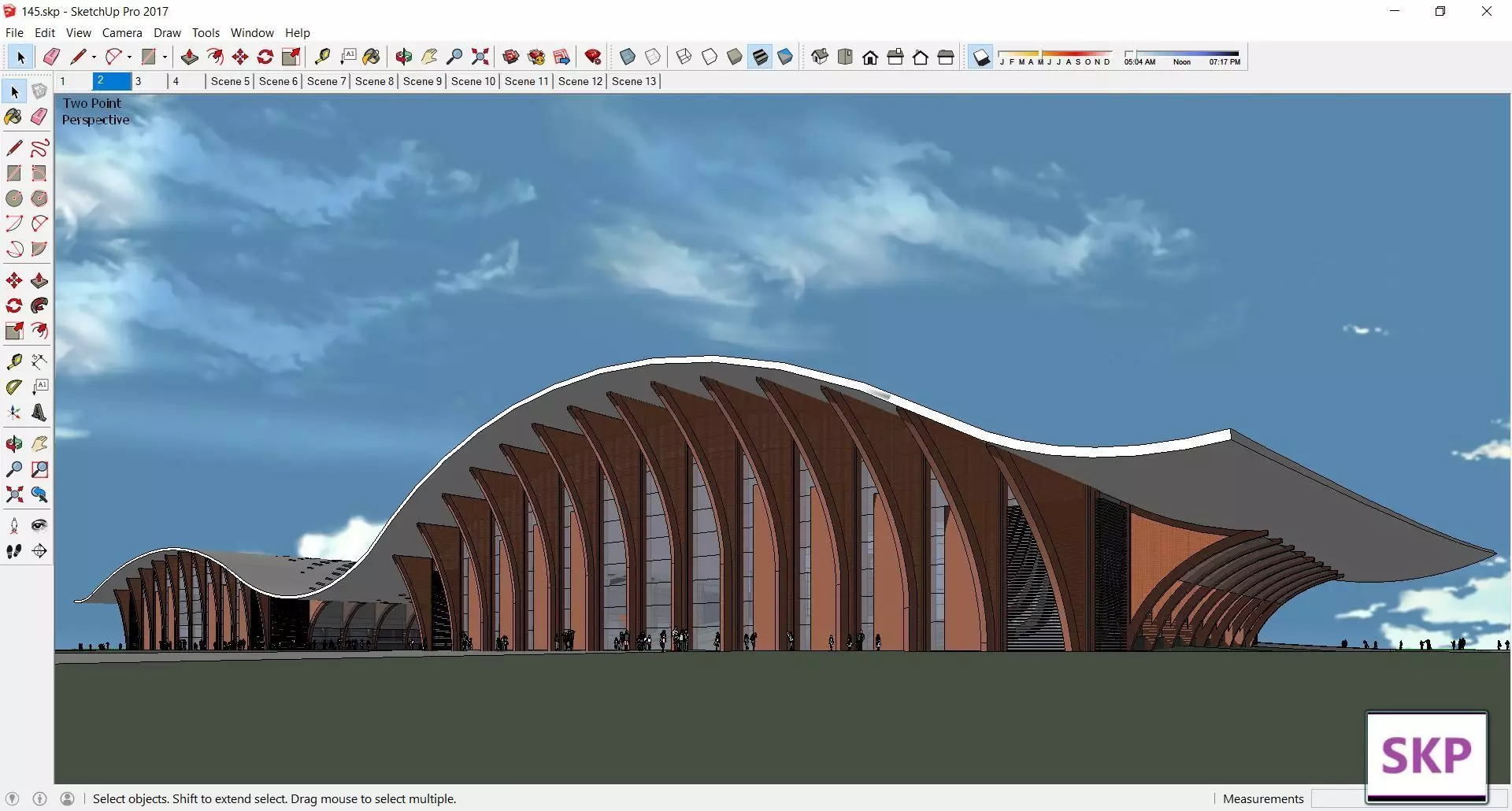Switch to the Scene 13 tab
This screenshot has width=1512, height=811.
pos(634,81)
